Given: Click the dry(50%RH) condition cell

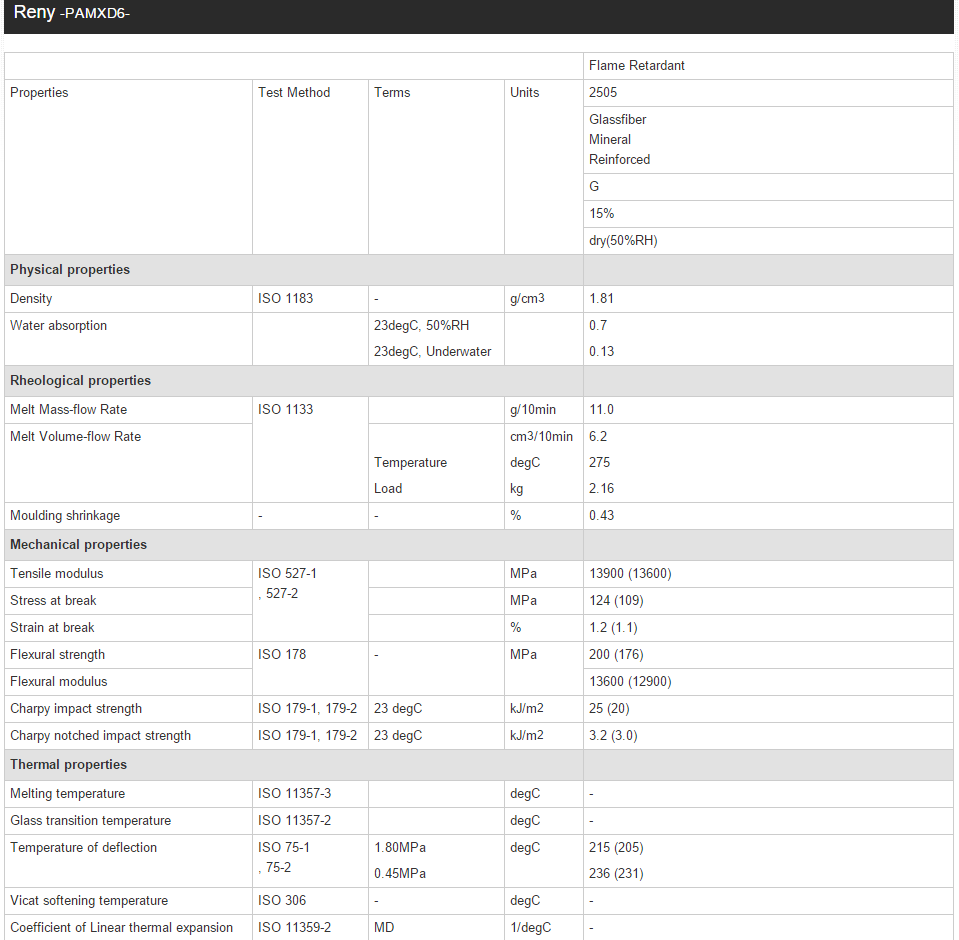Looking at the screenshot, I should tap(768, 241).
